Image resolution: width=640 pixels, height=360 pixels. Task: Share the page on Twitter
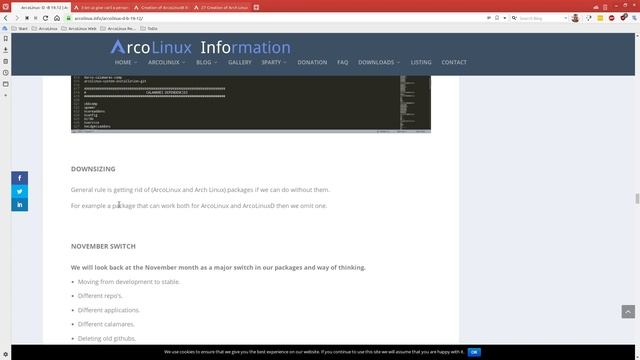(x=20, y=191)
